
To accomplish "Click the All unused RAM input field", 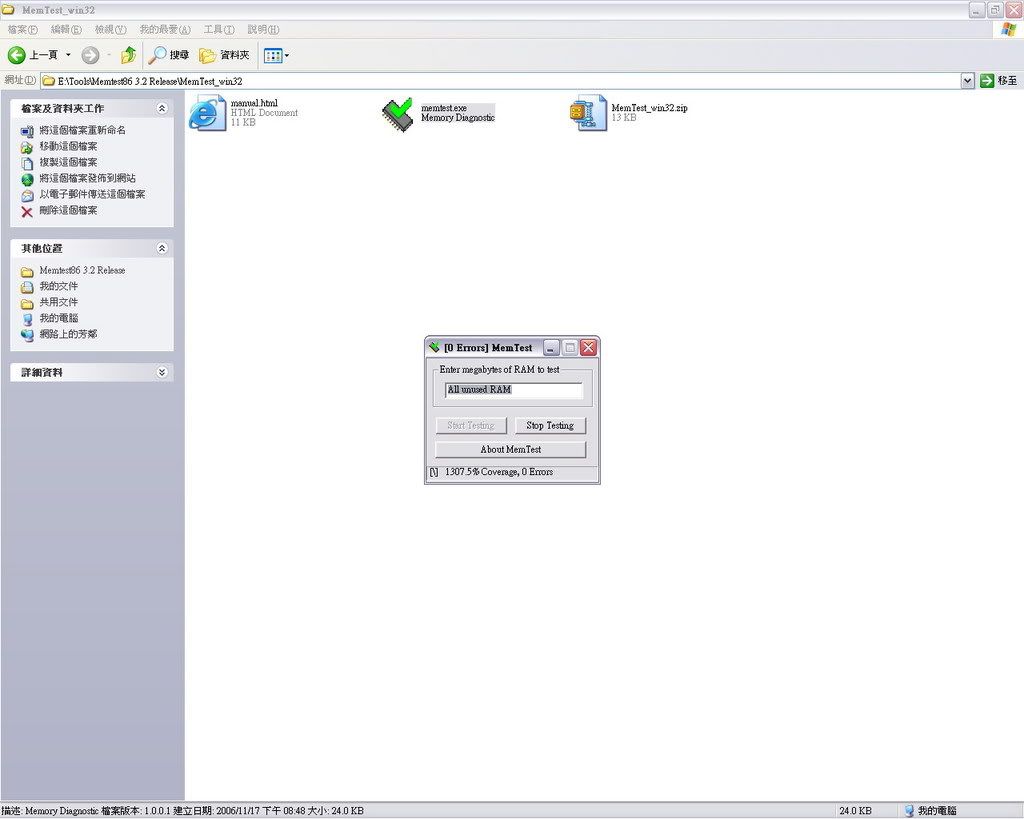I will pyautogui.click(x=514, y=390).
